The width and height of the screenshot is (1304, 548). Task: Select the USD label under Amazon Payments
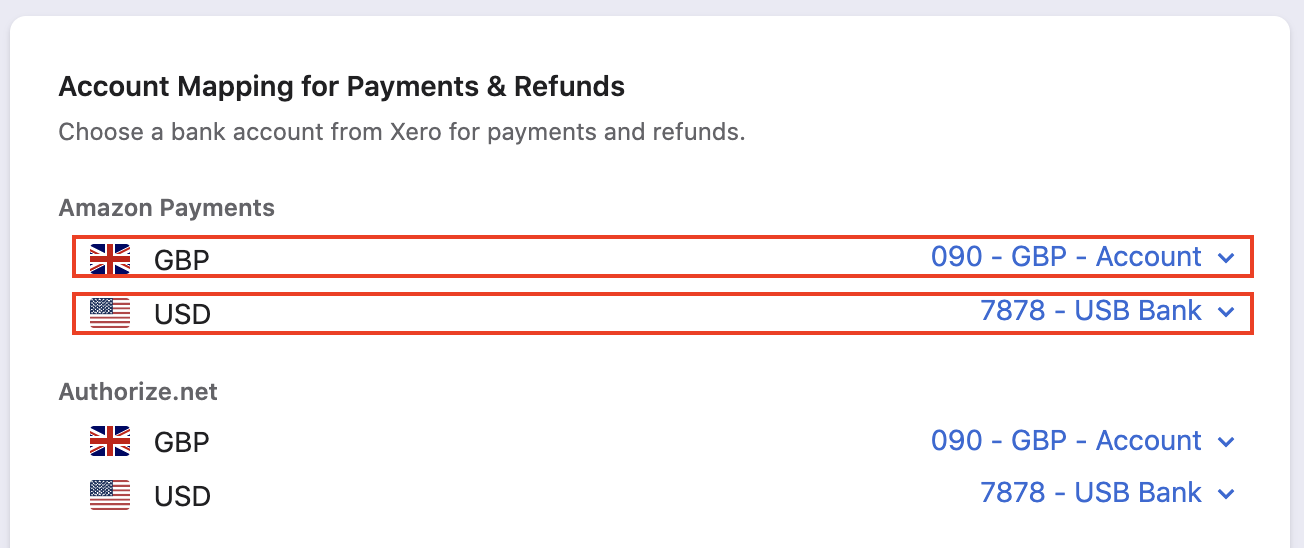[182, 314]
